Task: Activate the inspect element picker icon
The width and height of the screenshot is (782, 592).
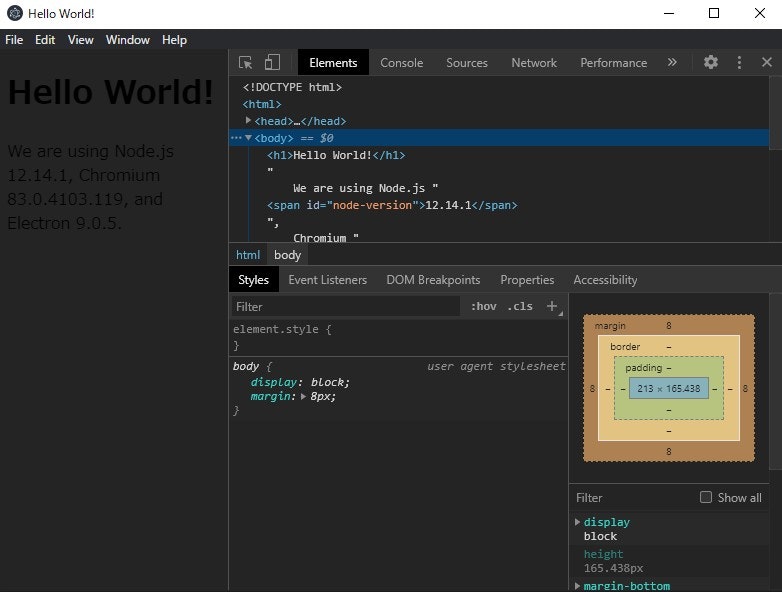Action: point(245,62)
